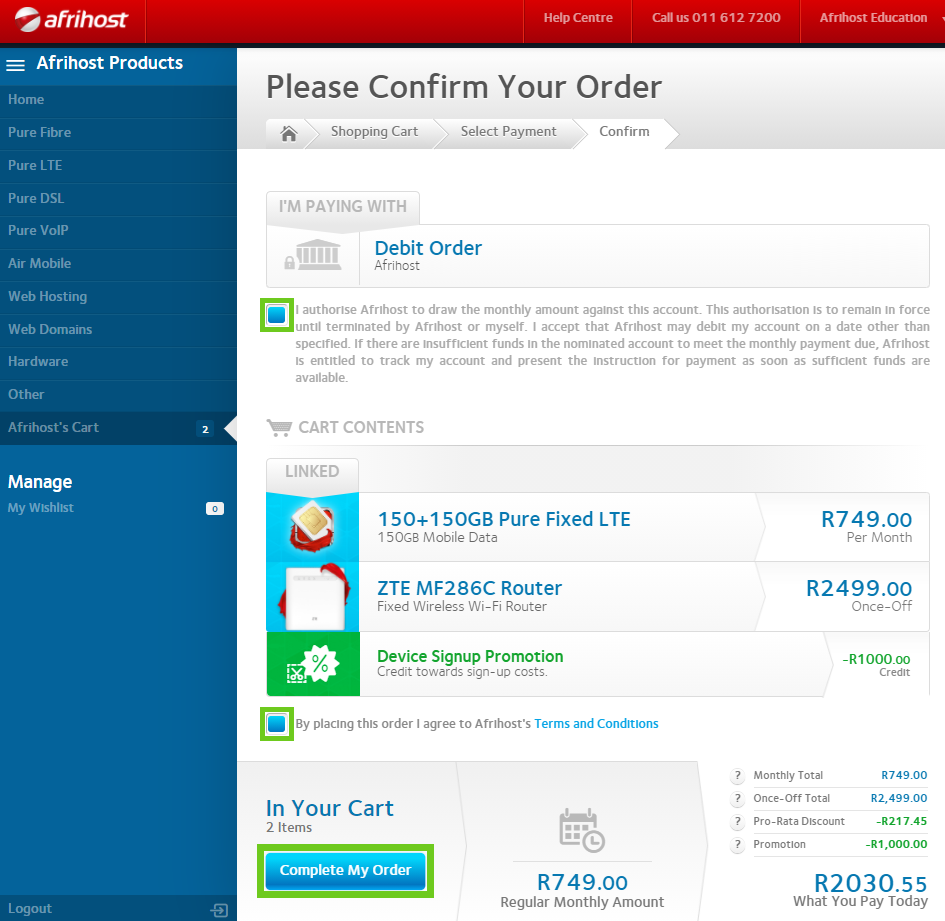
Task: Open Help Centre in top bar
Action: [x=578, y=18]
